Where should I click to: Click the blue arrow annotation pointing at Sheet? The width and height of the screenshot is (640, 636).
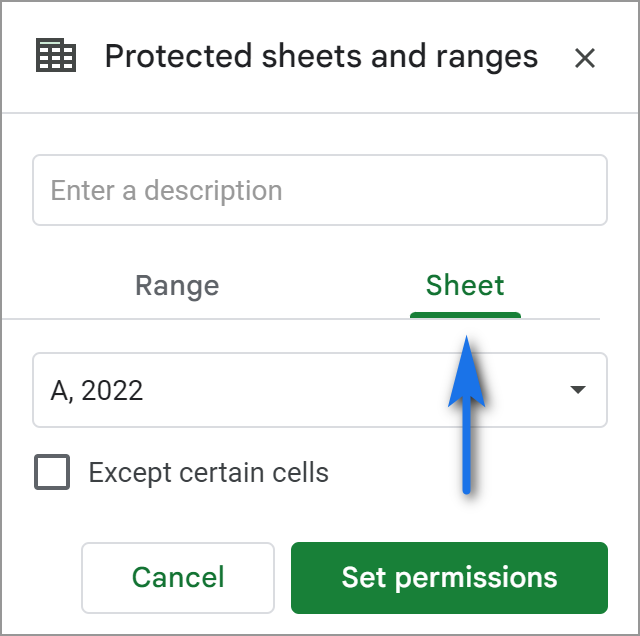[467, 414]
